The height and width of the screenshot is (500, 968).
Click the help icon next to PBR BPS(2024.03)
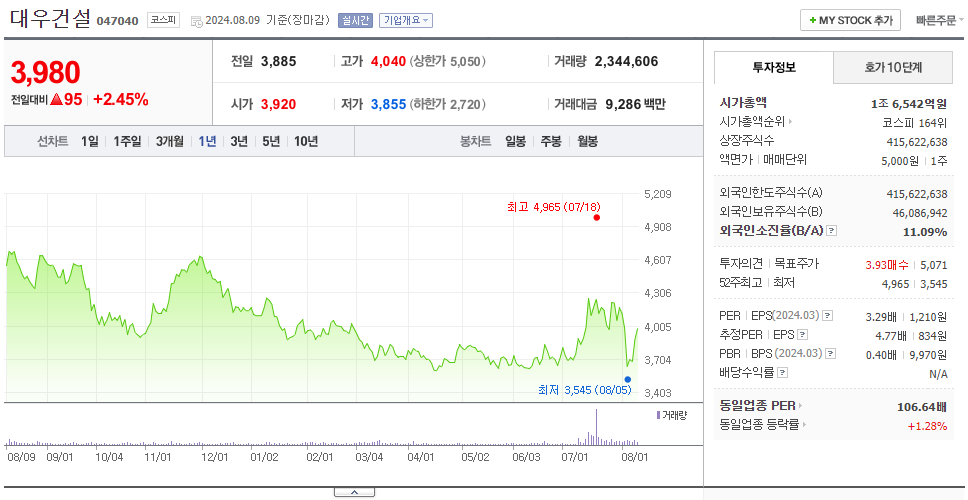coord(831,354)
